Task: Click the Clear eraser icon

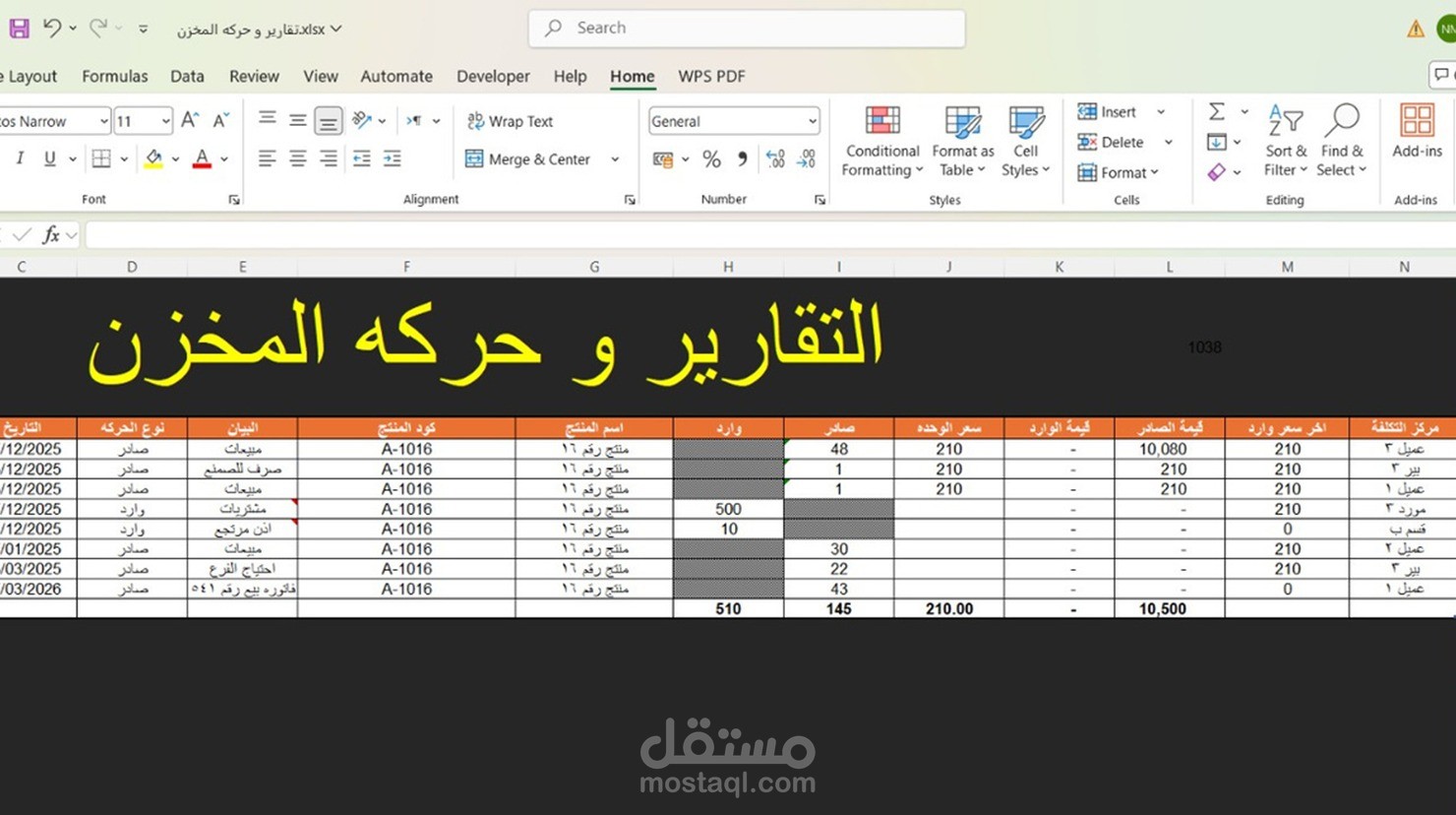Action: pyautogui.click(x=1217, y=172)
